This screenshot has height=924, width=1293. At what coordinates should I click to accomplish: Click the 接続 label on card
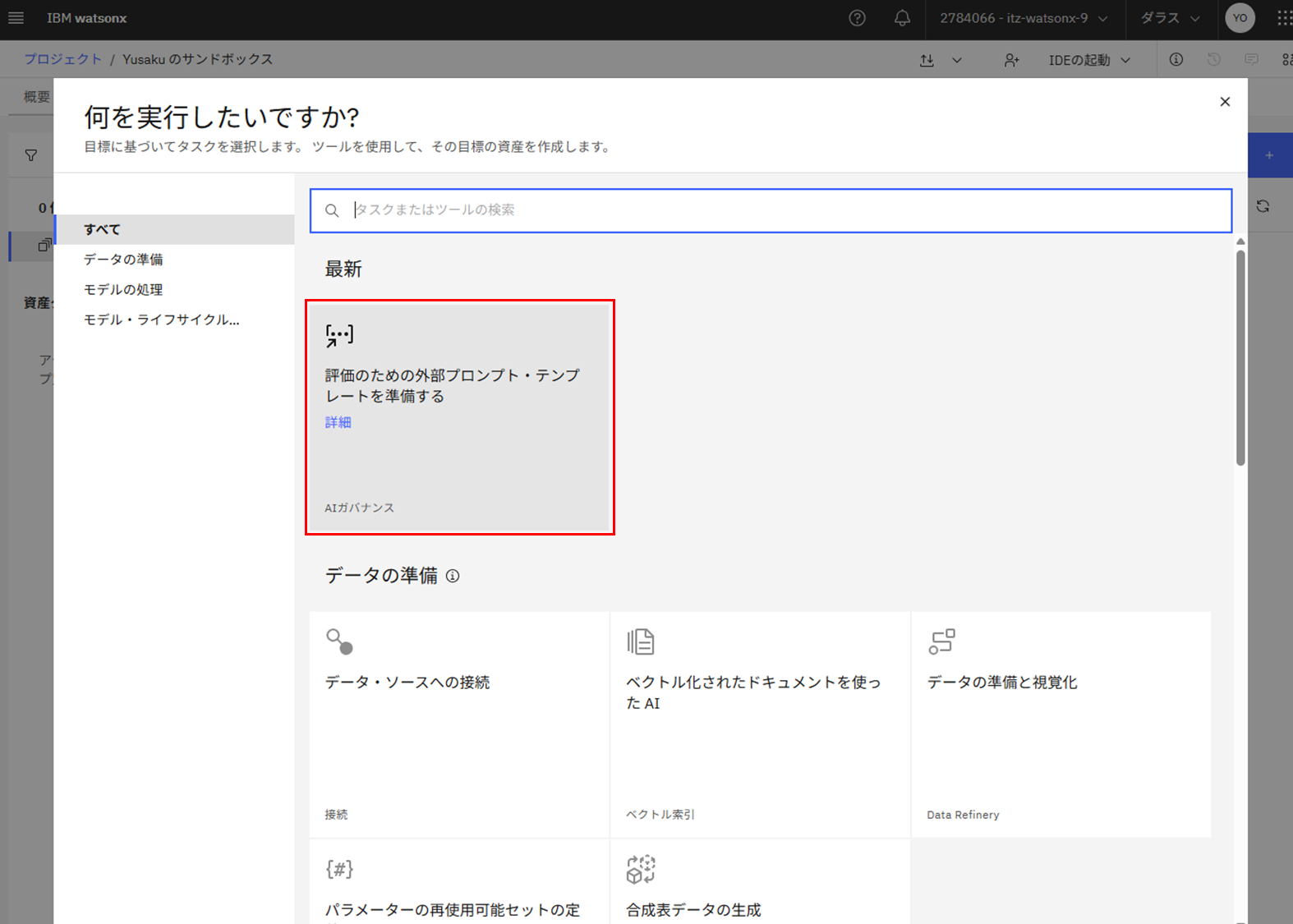[336, 815]
